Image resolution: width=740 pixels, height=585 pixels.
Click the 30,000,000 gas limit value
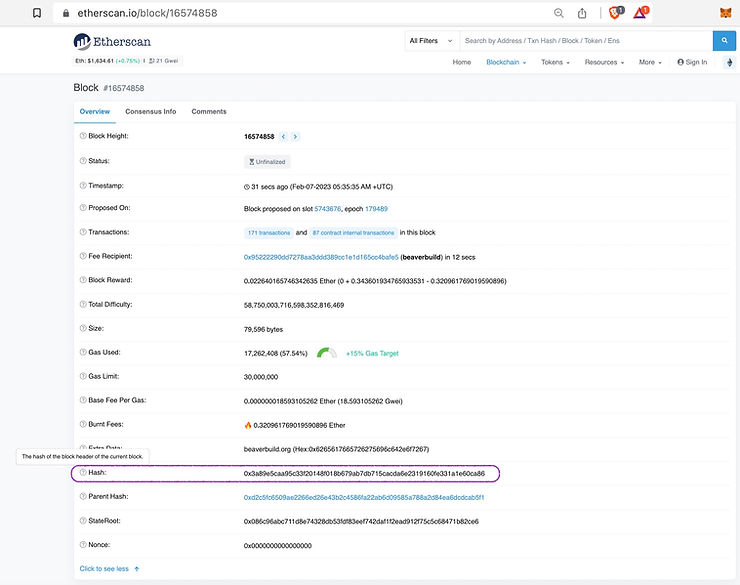pyautogui.click(x=261, y=377)
